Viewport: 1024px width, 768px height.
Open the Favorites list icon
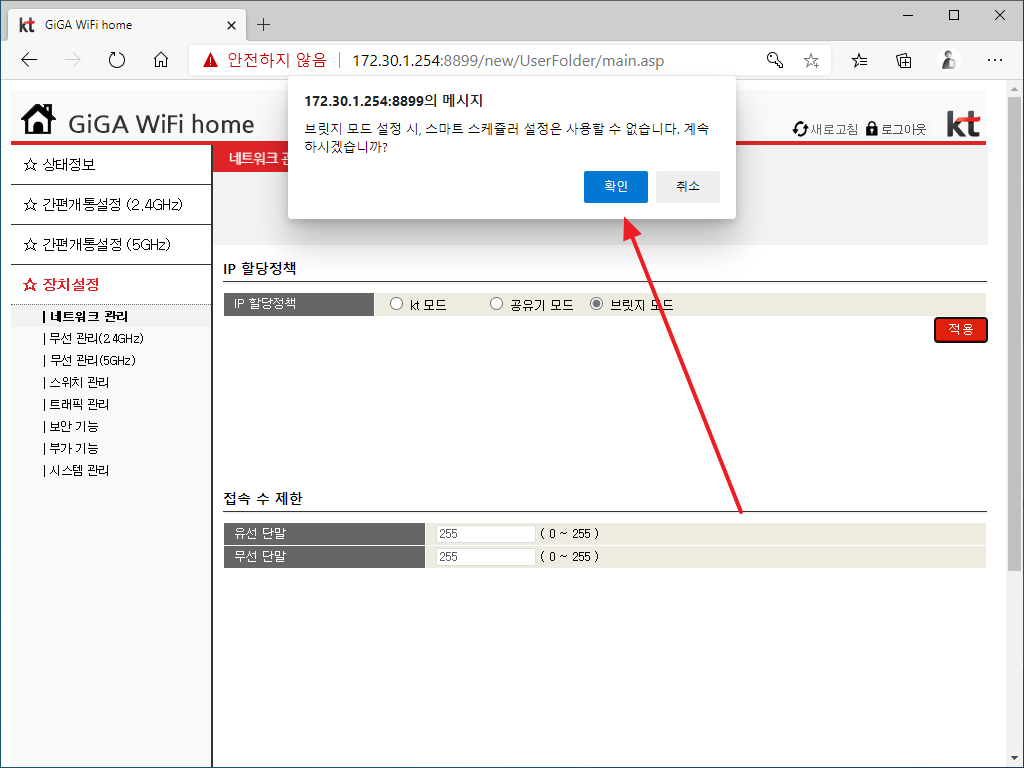click(x=859, y=61)
